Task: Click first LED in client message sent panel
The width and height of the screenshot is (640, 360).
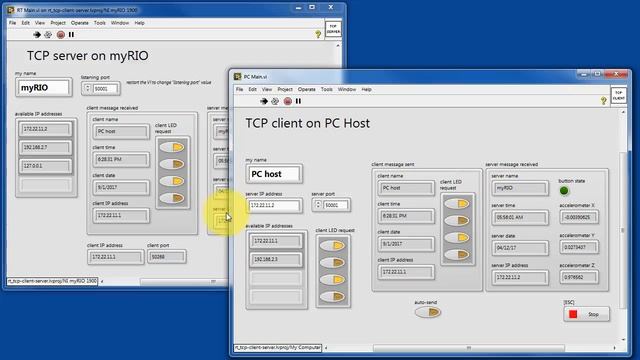Action: pyautogui.click(x=457, y=204)
